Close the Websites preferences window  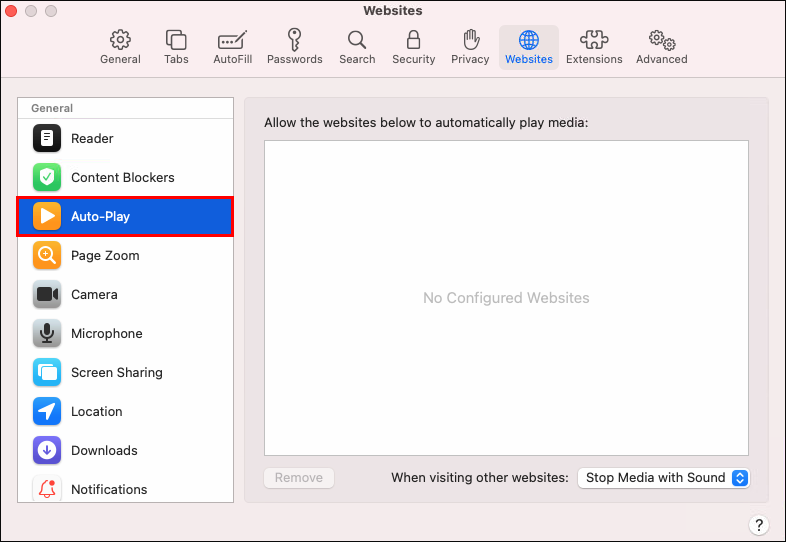[x=11, y=11]
